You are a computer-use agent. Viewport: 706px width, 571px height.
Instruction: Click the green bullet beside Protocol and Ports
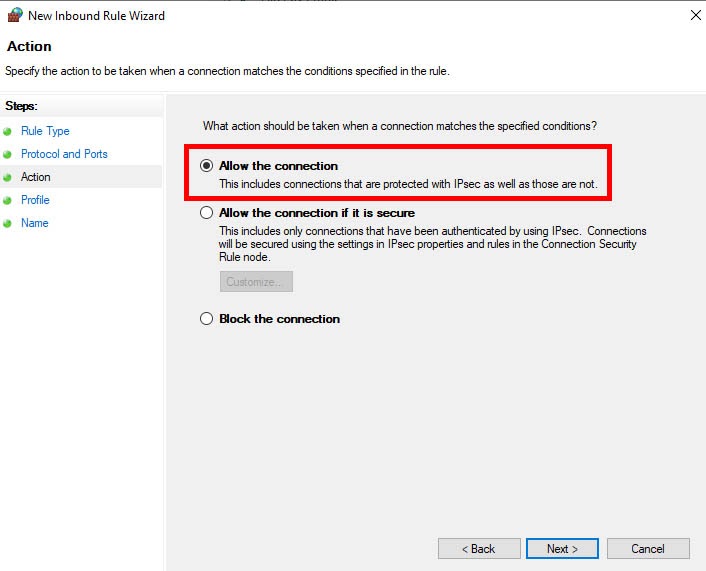point(8,154)
